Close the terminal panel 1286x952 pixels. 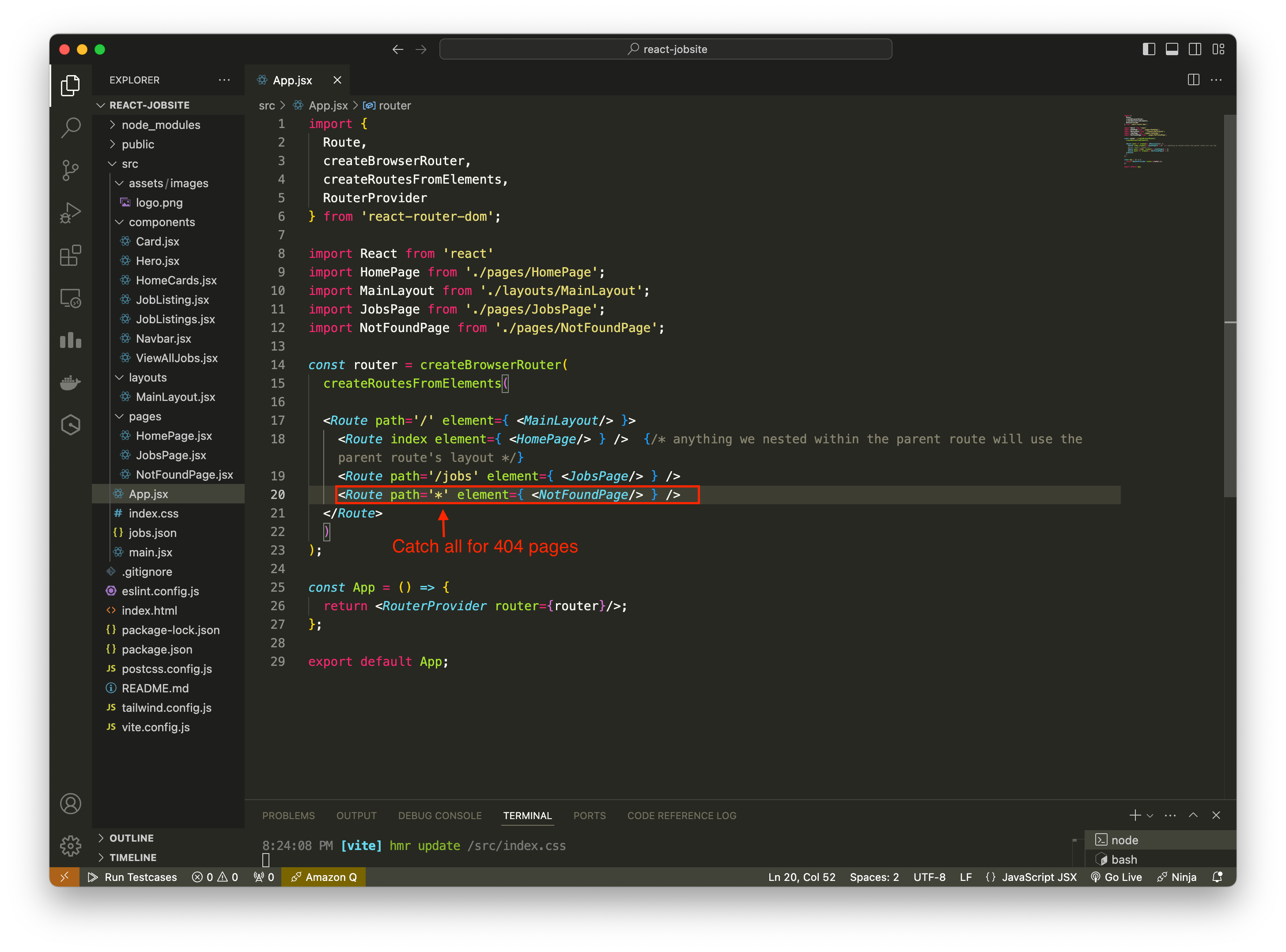click(x=1216, y=816)
